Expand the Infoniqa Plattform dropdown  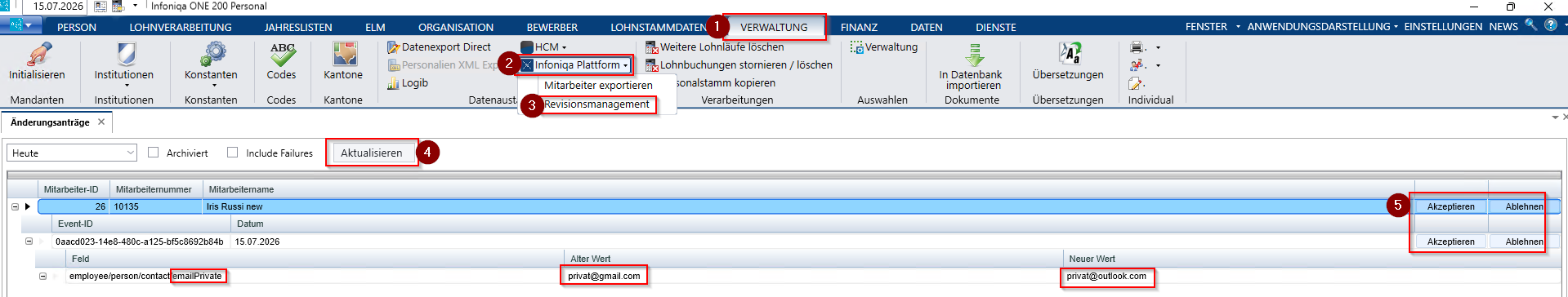(x=575, y=65)
